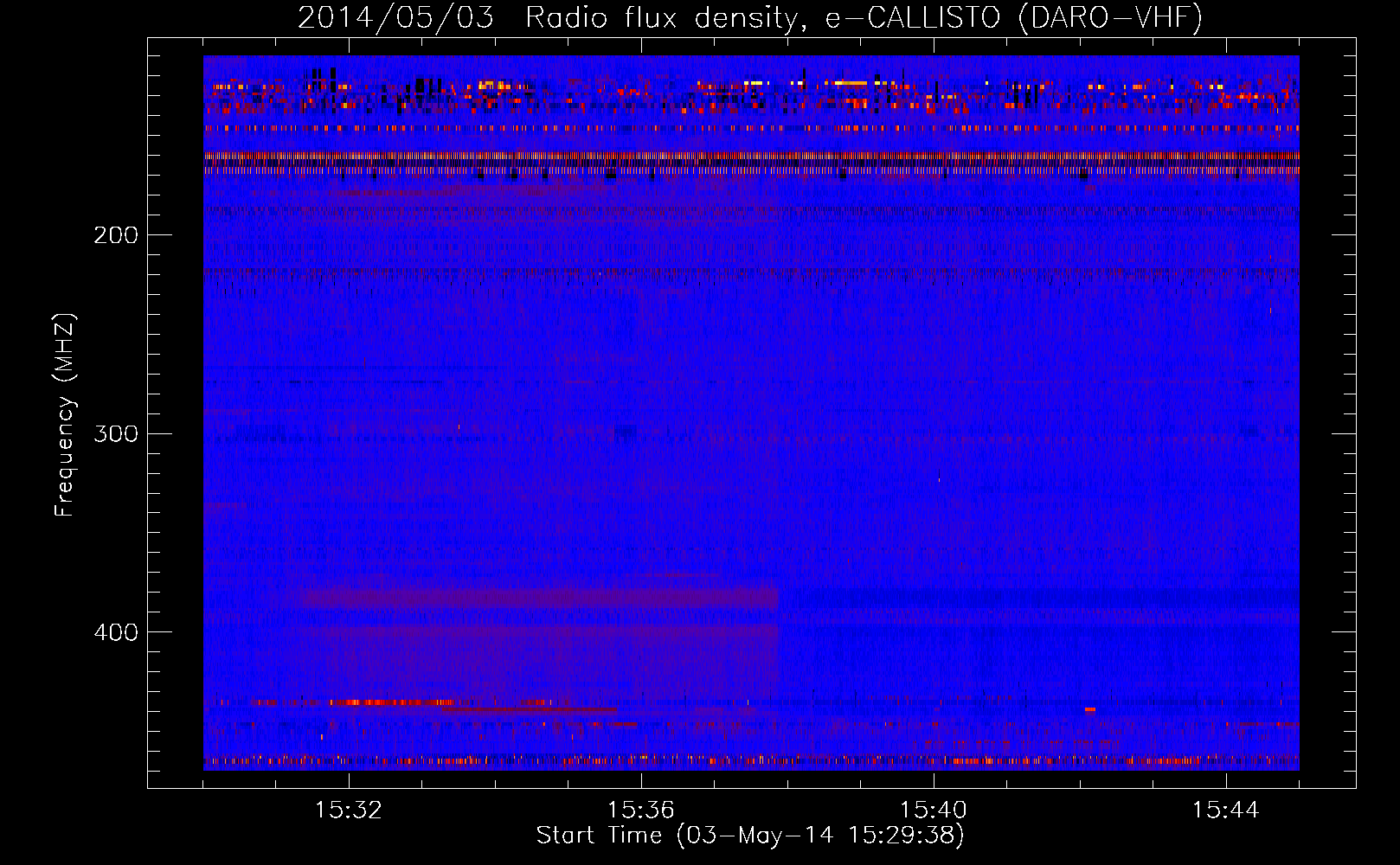This screenshot has height=865, width=1400.
Task: Click the '400' frequency tick label
Action: 116,632
